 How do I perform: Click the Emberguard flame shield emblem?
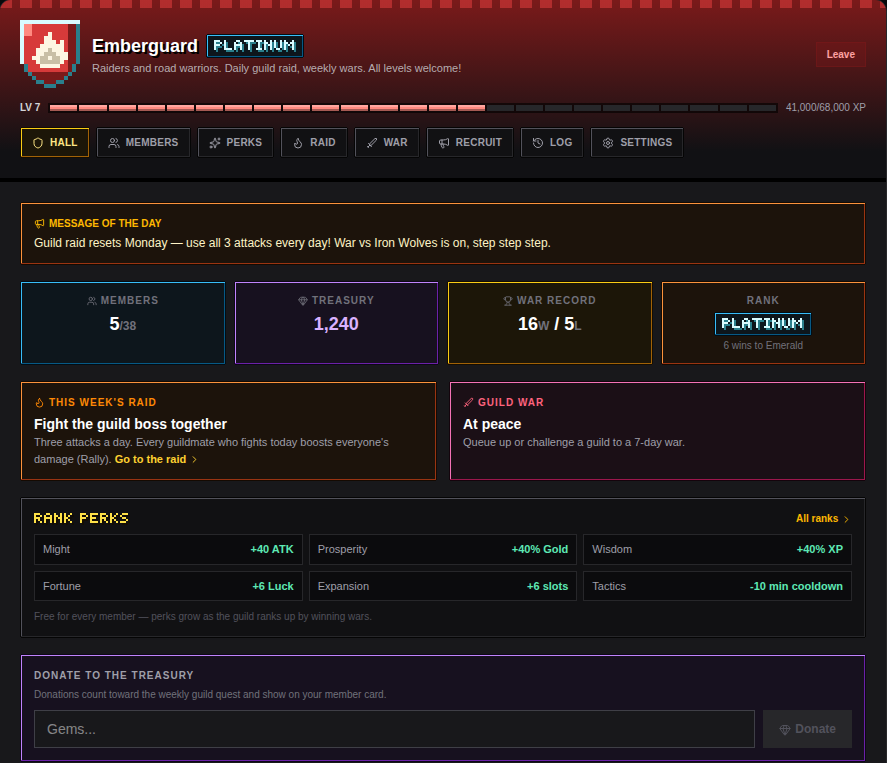click(x=50, y=54)
